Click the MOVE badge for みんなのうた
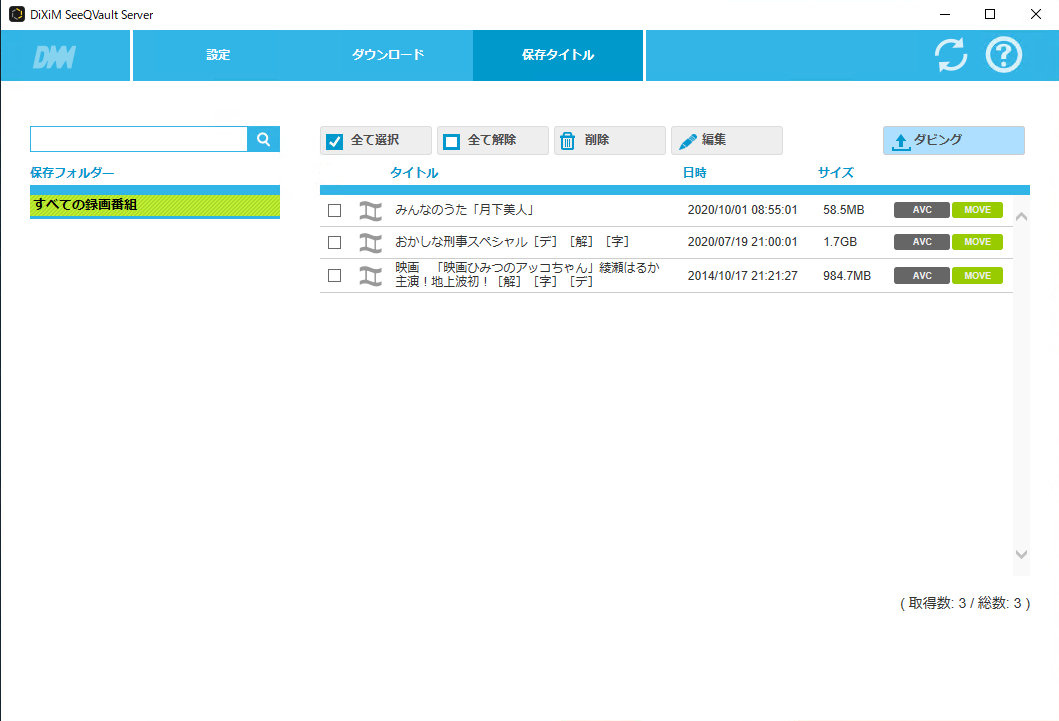 point(977,210)
